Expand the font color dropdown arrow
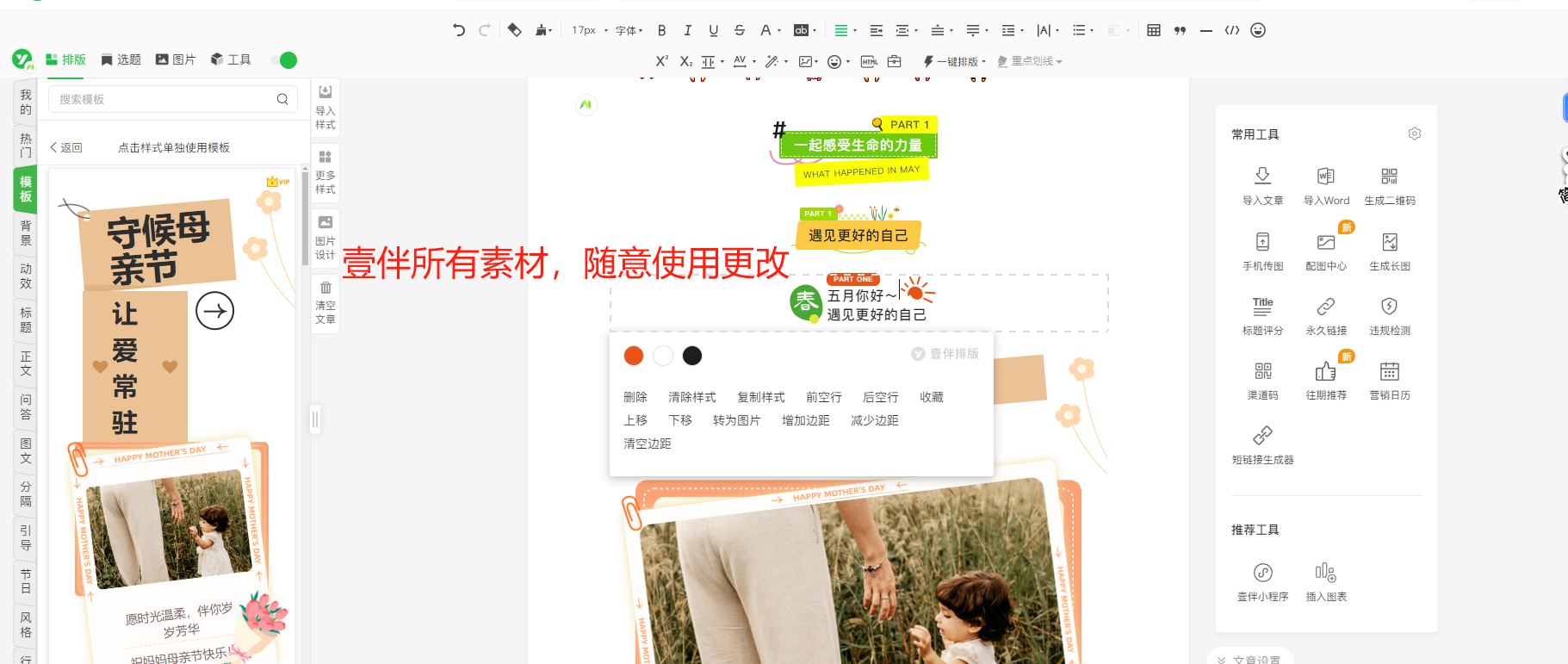 click(x=779, y=31)
